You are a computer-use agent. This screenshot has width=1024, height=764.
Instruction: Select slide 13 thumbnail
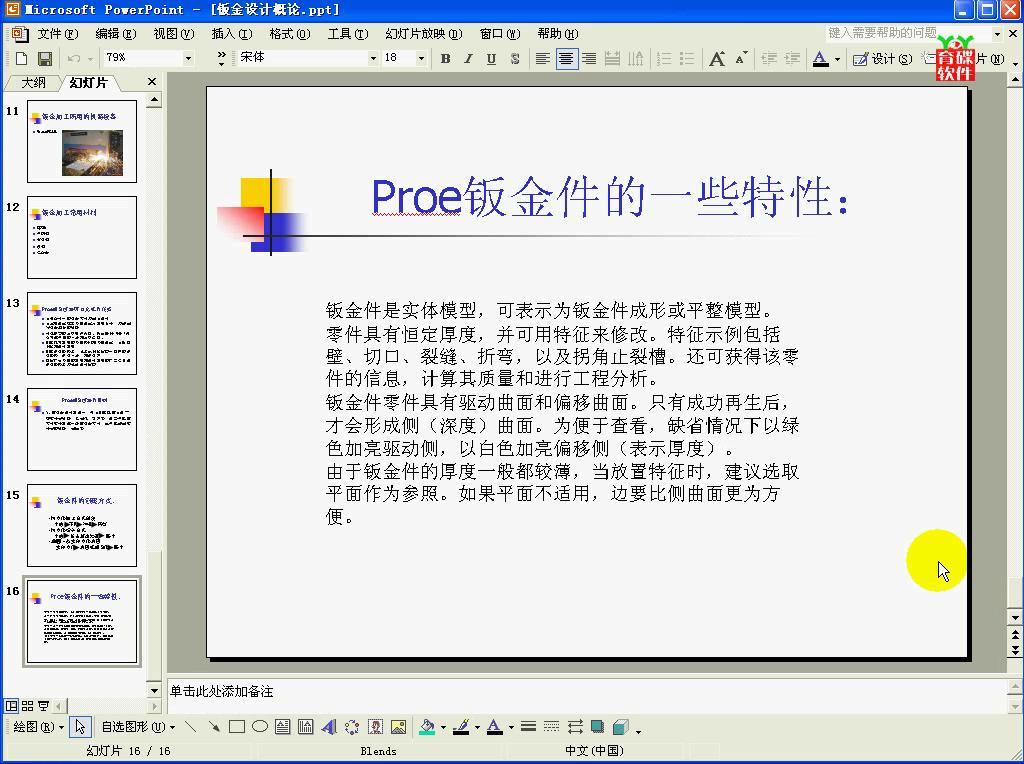click(x=82, y=333)
